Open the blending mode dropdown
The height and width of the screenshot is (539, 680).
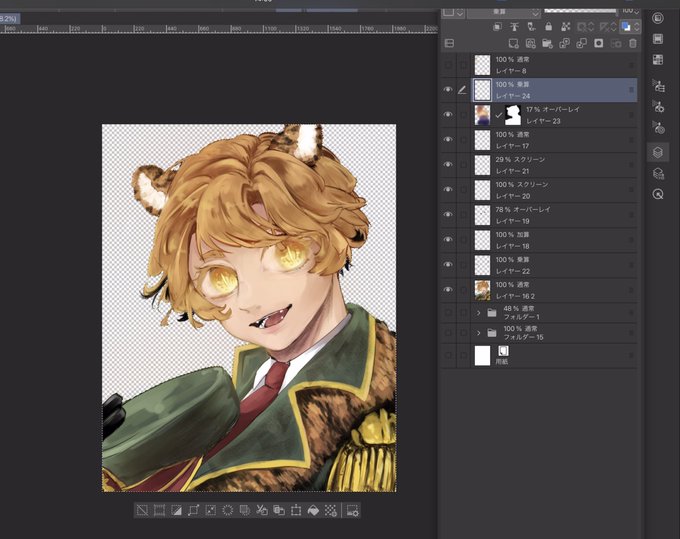pyautogui.click(x=503, y=12)
